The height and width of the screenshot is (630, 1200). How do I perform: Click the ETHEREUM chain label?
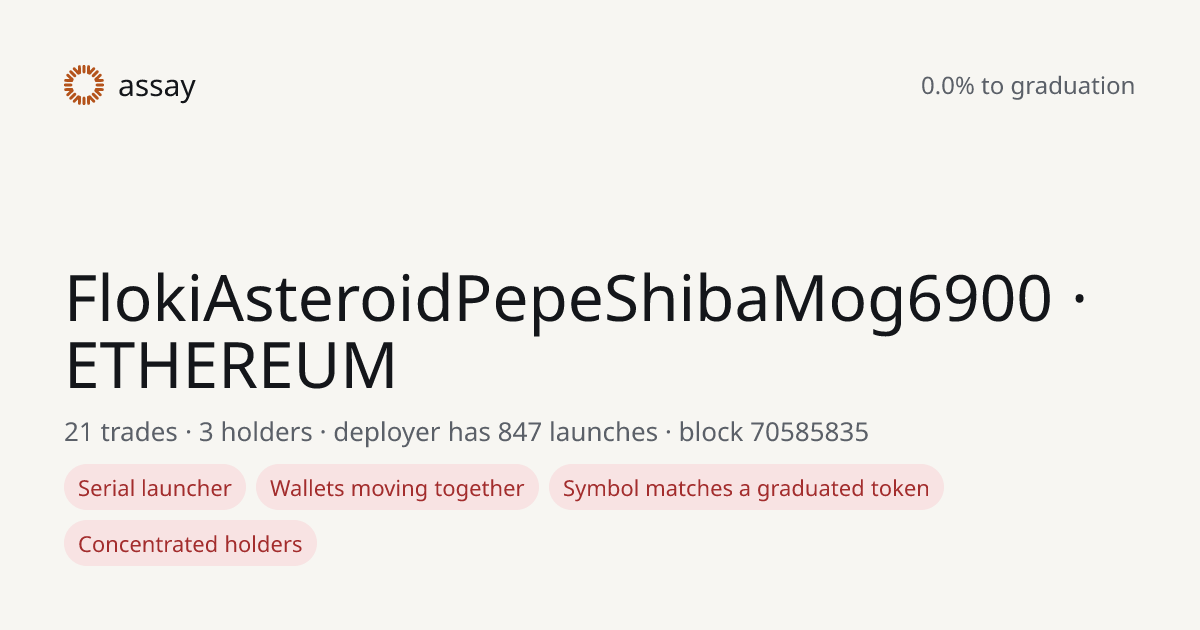231,366
